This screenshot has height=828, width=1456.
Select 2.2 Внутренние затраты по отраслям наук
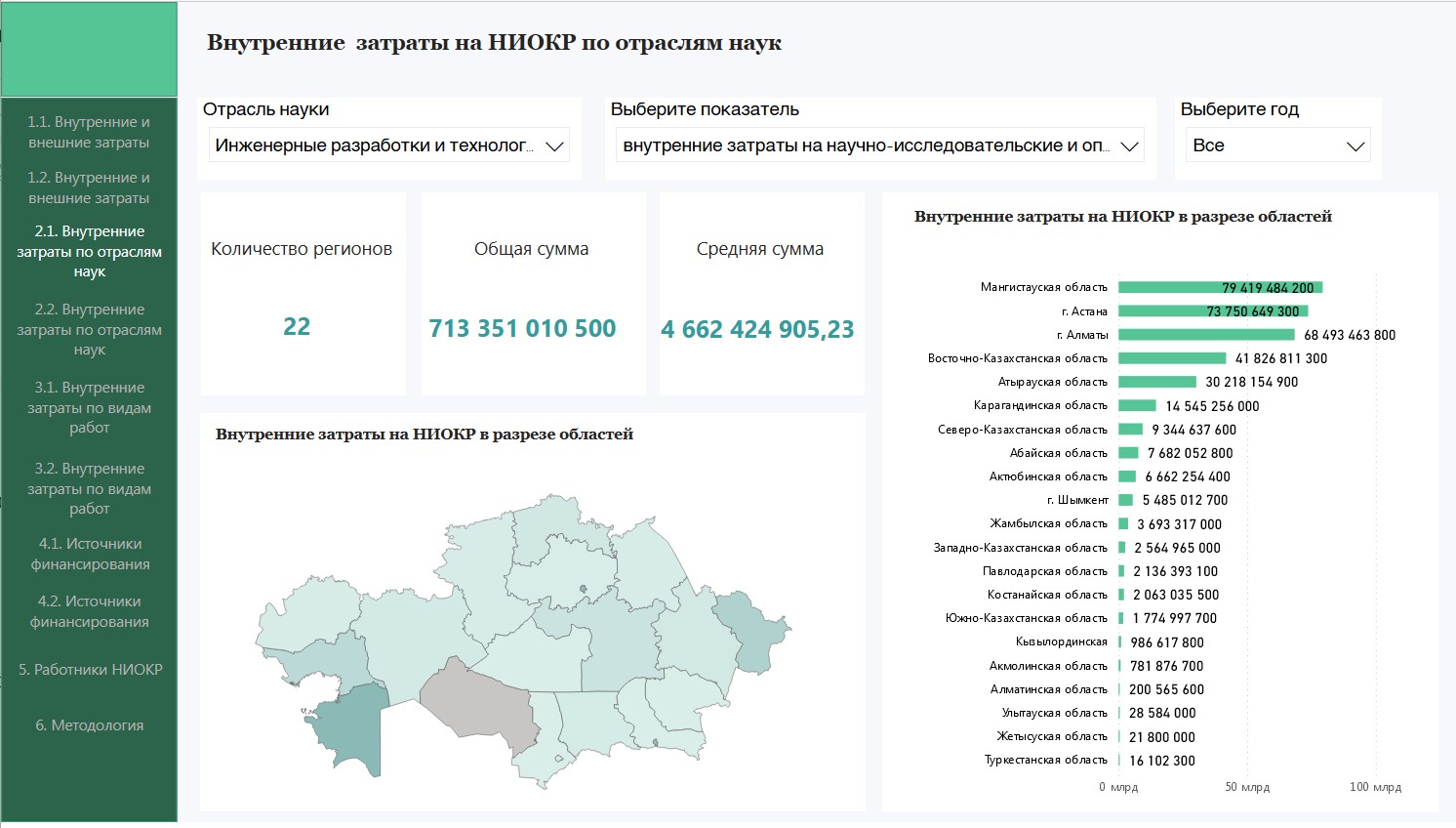click(89, 329)
